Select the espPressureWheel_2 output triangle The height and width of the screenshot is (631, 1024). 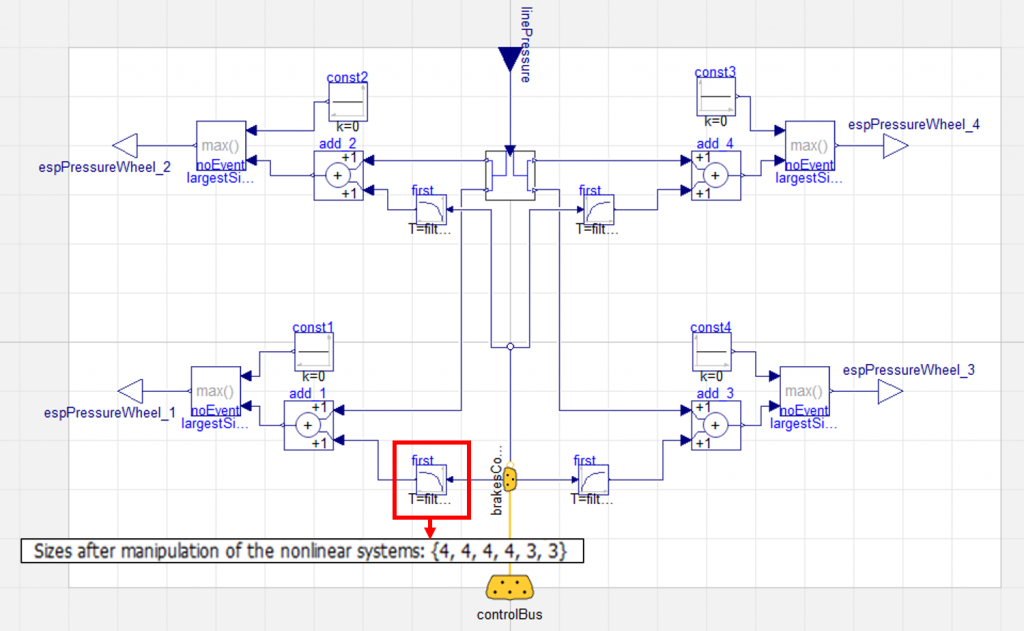[x=125, y=146]
